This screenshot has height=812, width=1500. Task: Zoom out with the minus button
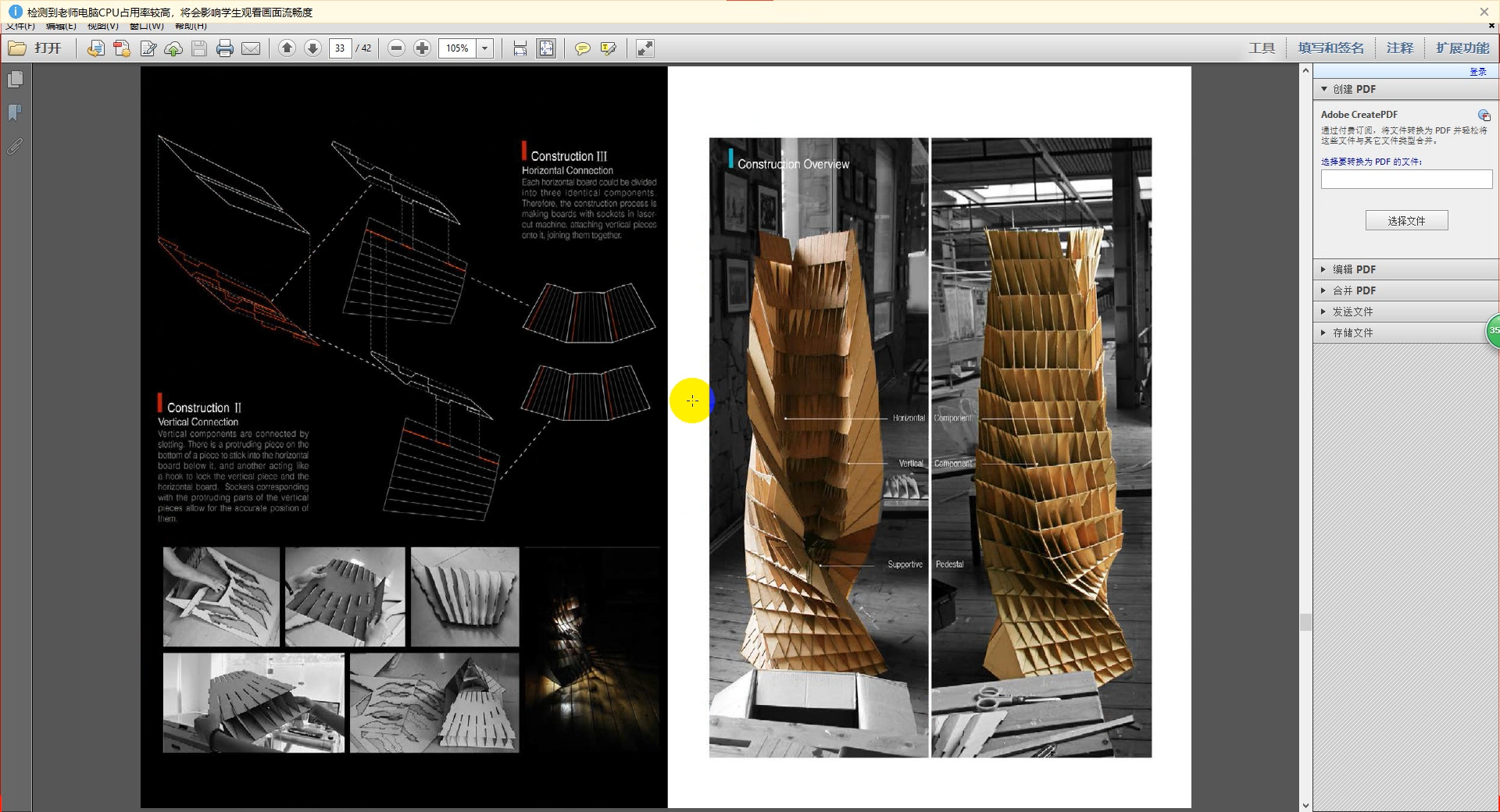tap(396, 48)
